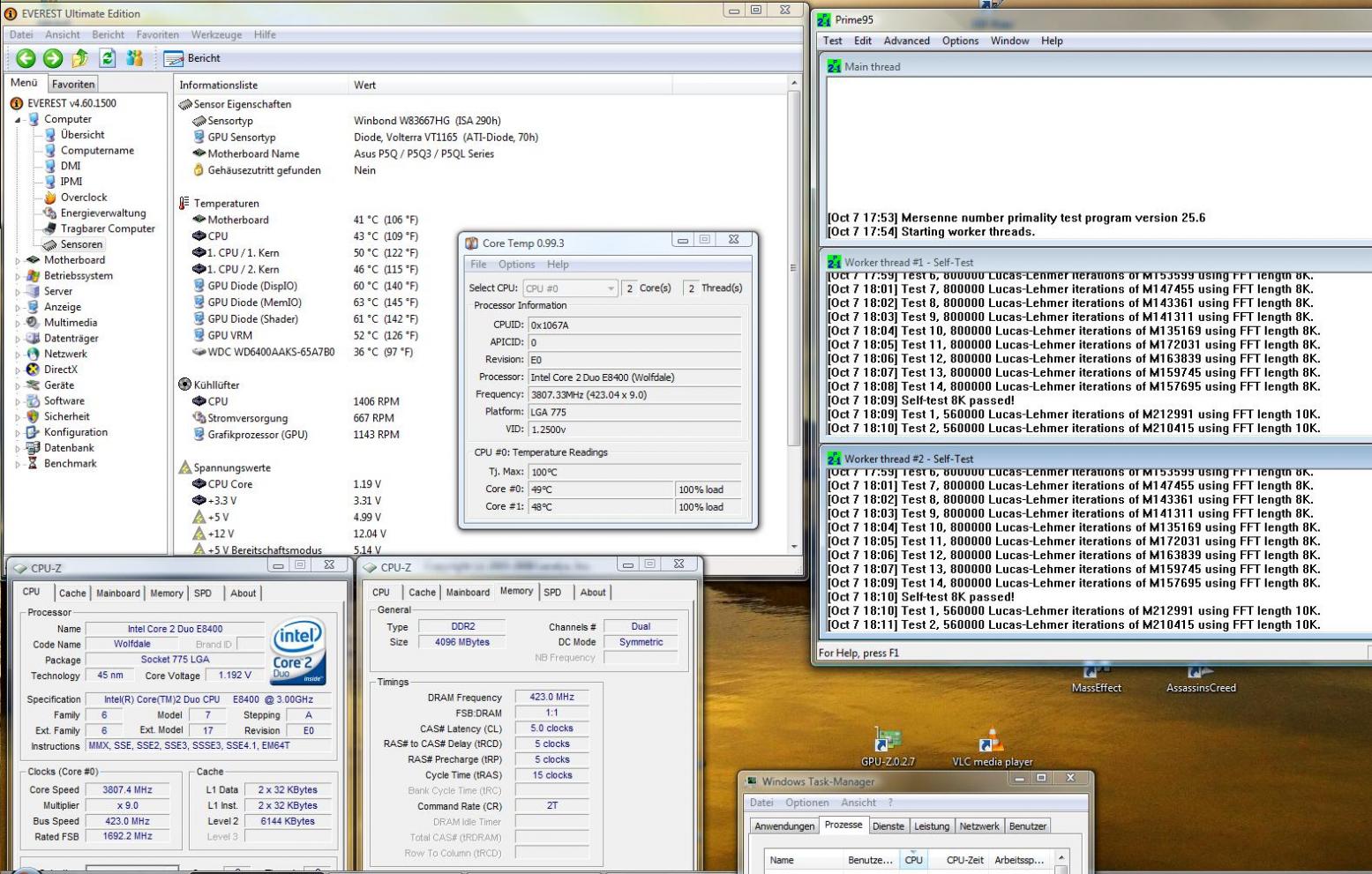Screen dimensions: 1372x874
Task: Click the Sicherheit shield icon in the tree
Action: click(33, 416)
